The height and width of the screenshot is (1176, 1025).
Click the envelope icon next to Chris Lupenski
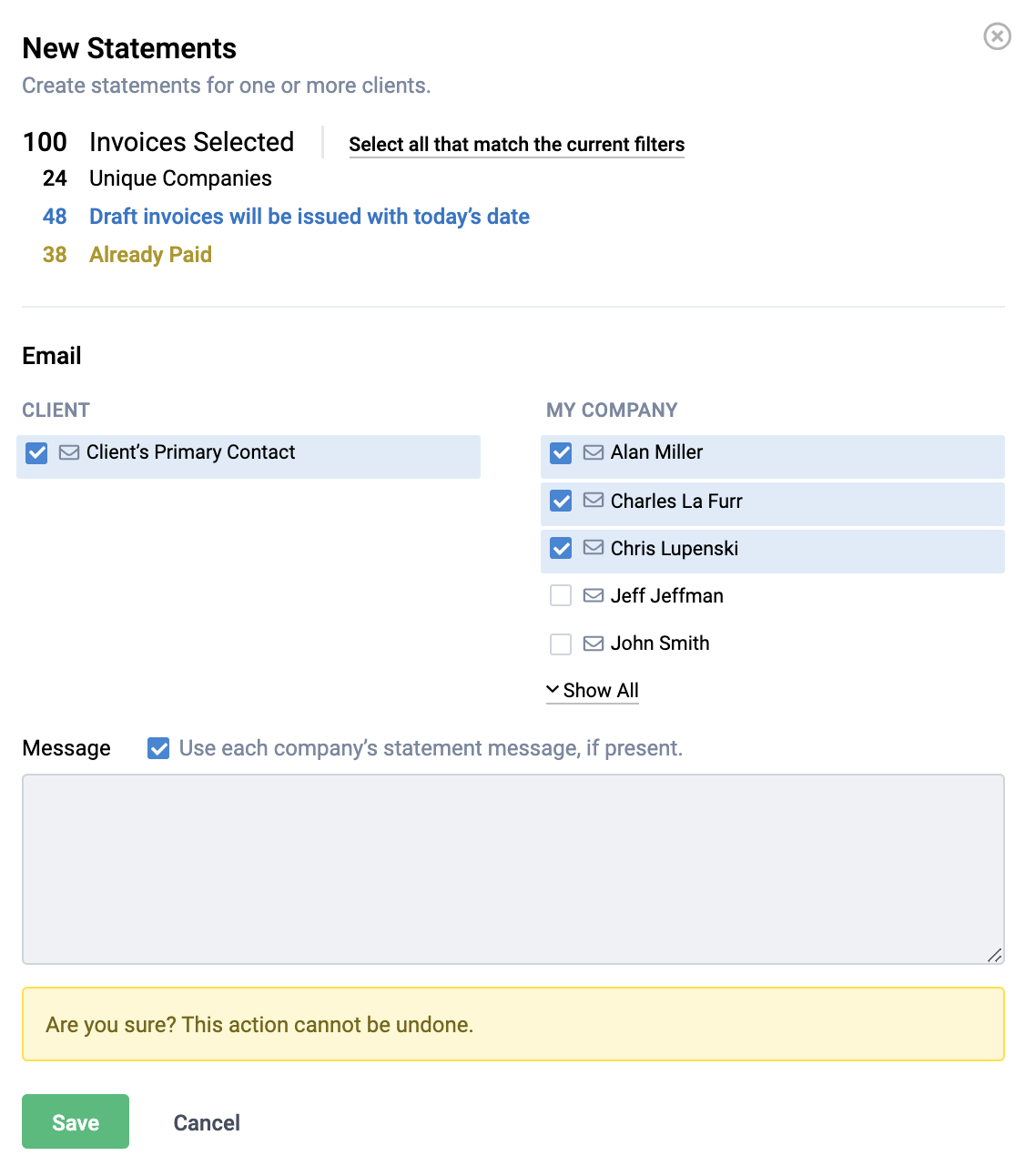(594, 547)
